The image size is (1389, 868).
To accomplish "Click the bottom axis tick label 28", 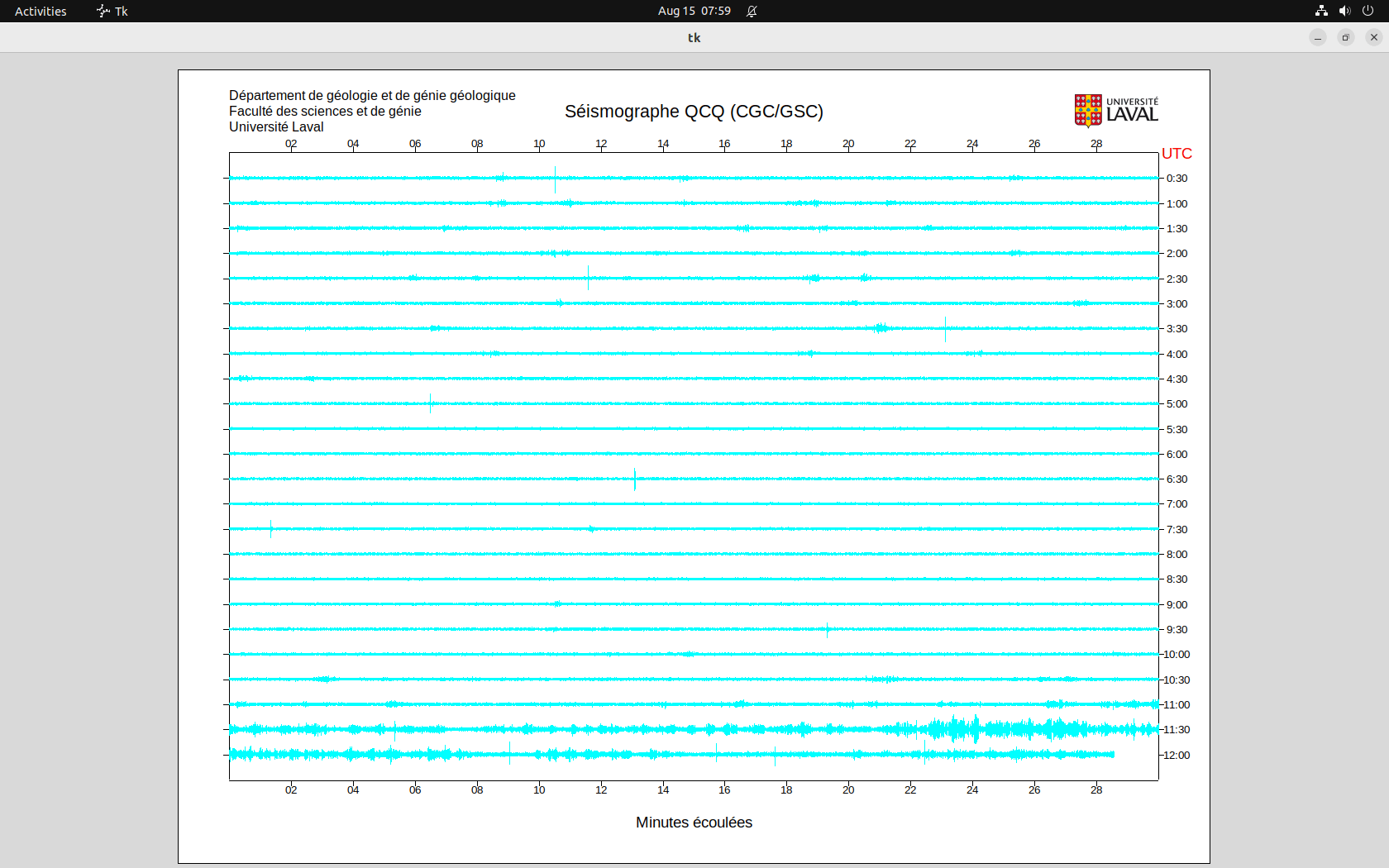I will [x=1096, y=790].
